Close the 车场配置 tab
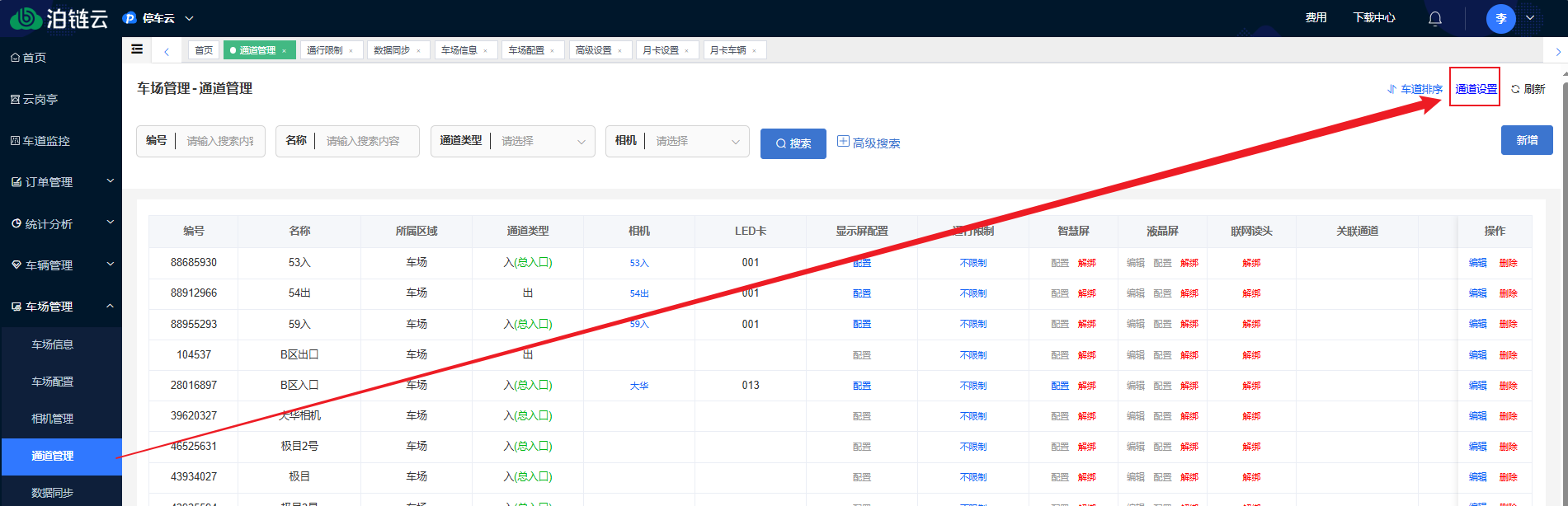Screen dimensions: 1568x506 [x=553, y=51]
